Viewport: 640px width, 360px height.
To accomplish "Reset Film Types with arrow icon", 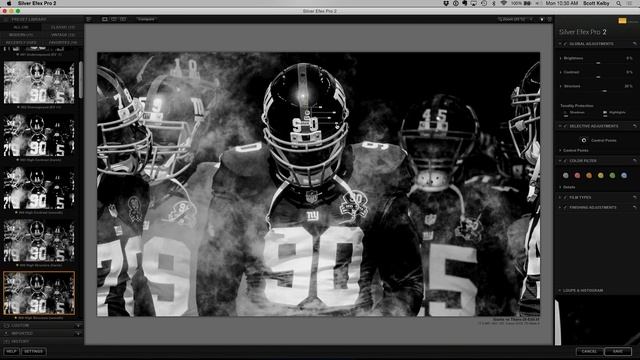I will [634, 197].
